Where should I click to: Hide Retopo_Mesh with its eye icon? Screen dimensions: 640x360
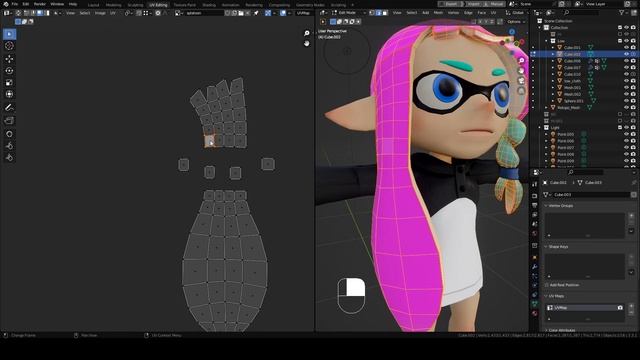click(627, 107)
